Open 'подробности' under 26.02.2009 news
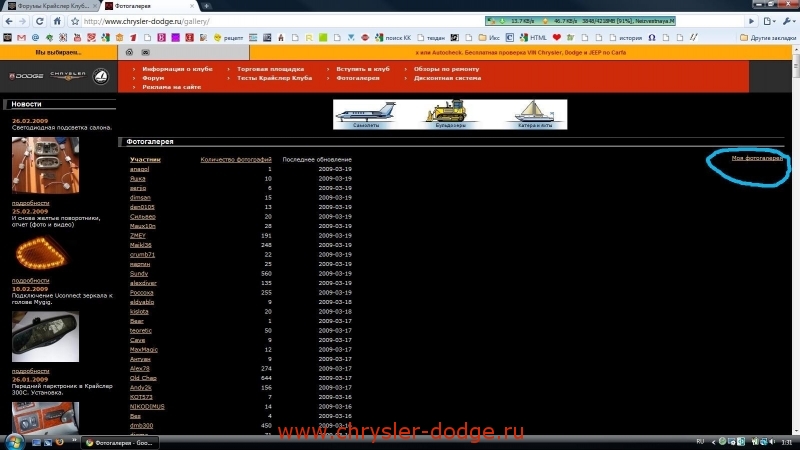This screenshot has width=800, height=450. (31, 203)
